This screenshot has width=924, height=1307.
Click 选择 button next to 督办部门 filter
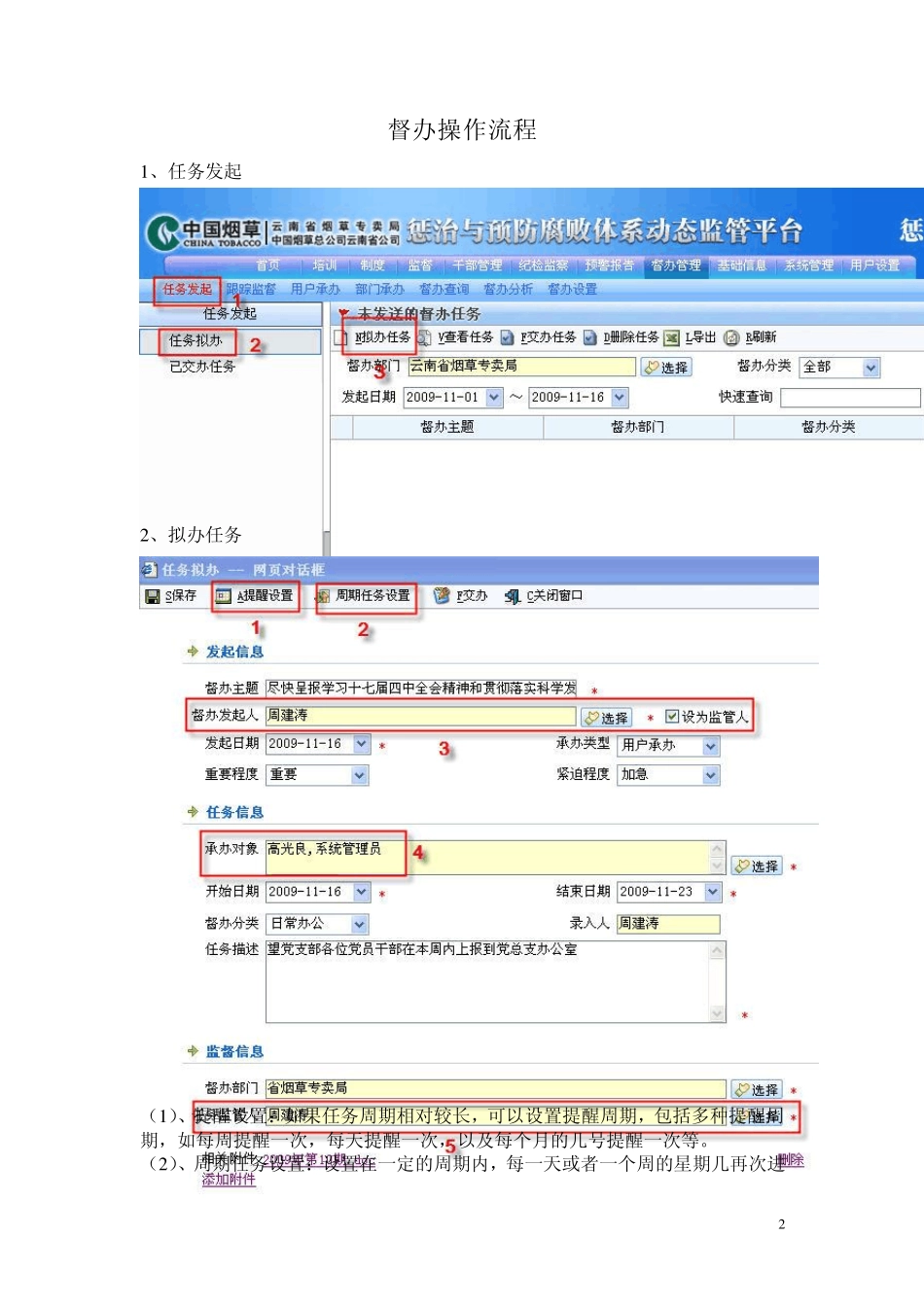click(666, 368)
